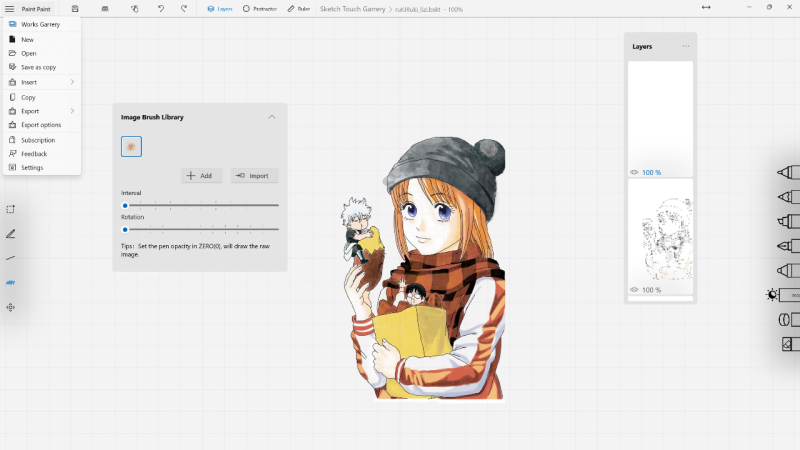Click the hamburger menu icon
This screenshot has height=450, width=800.
pyautogui.click(x=9, y=9)
